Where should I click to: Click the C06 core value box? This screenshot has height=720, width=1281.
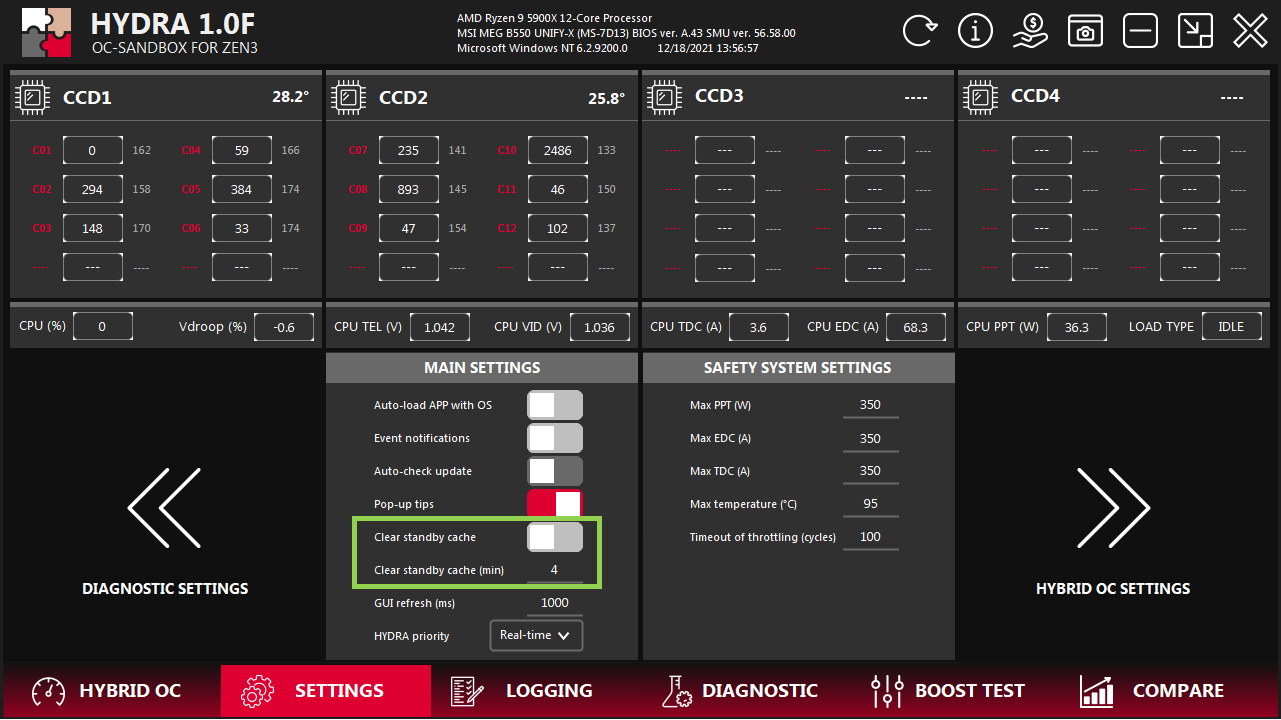[241, 229]
